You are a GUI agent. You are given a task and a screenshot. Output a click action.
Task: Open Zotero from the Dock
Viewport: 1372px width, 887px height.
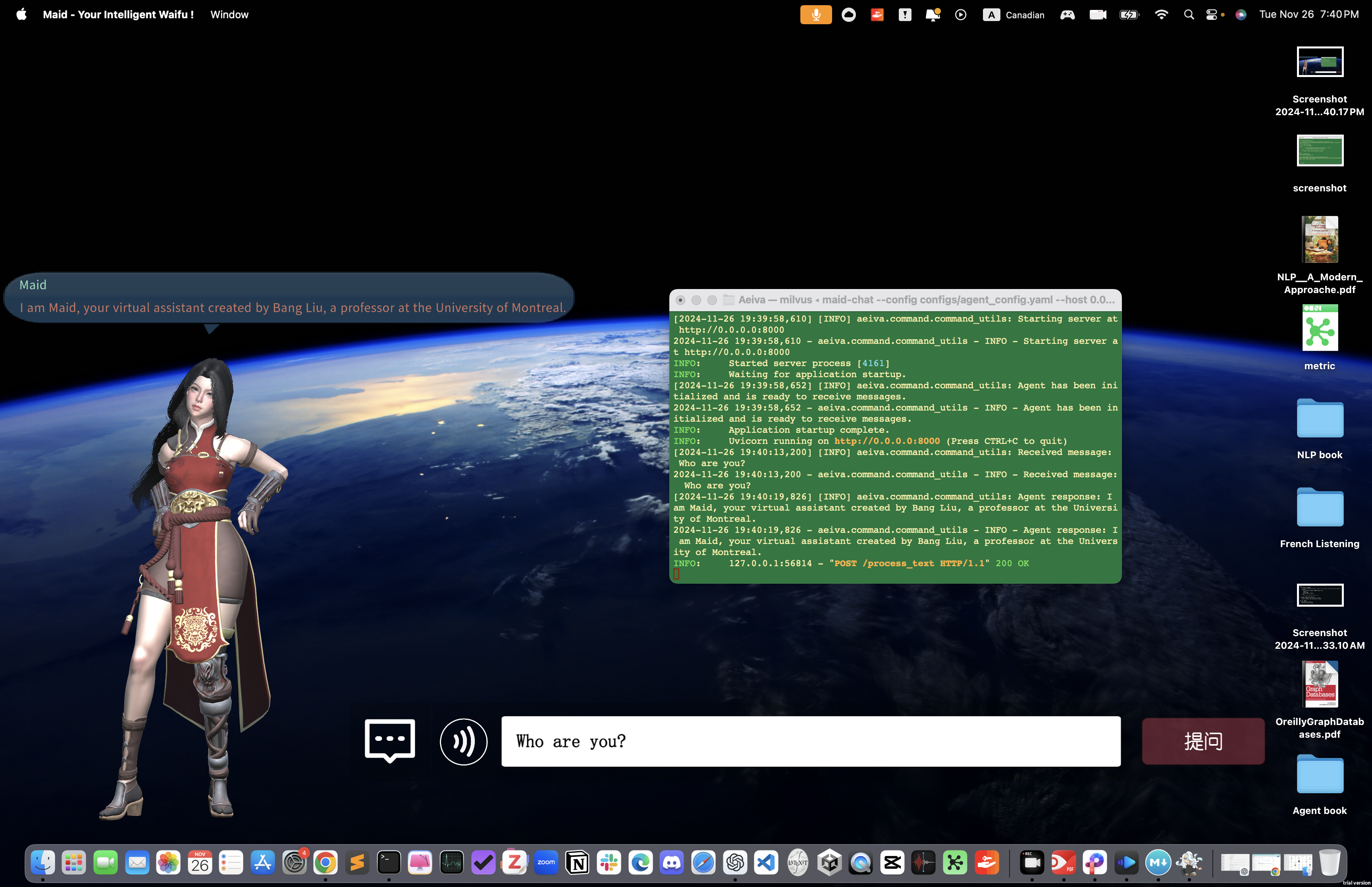[514, 862]
